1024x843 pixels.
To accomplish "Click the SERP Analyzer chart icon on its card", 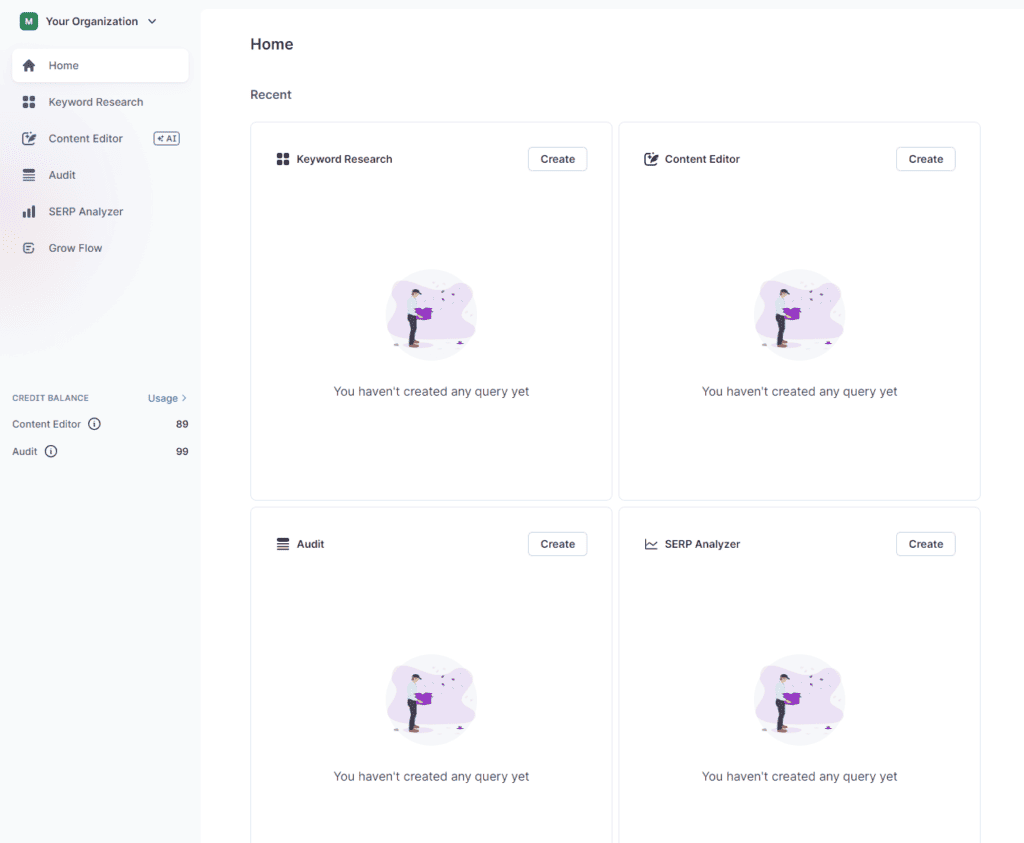I will click(649, 543).
